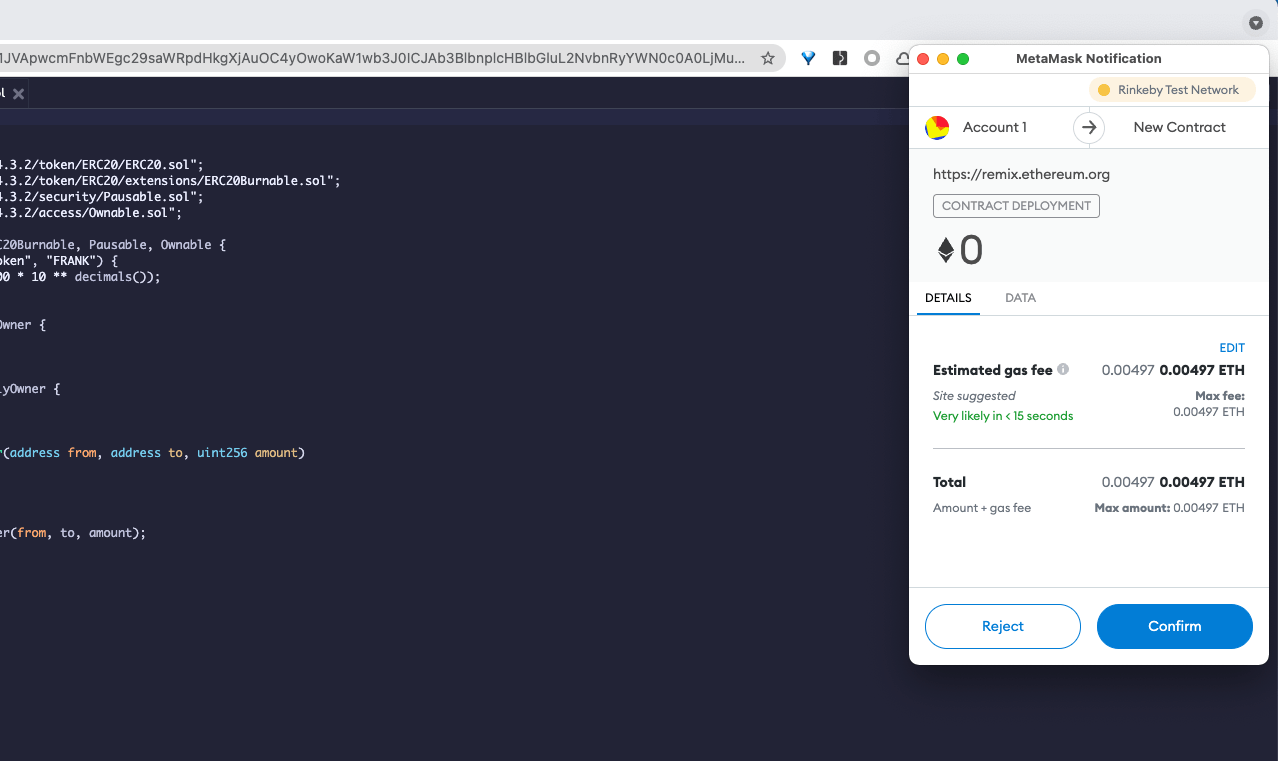Viewport: 1278px width, 761px height.
Task: Click the Rinkeby Test Network indicator
Action: tap(1171, 90)
